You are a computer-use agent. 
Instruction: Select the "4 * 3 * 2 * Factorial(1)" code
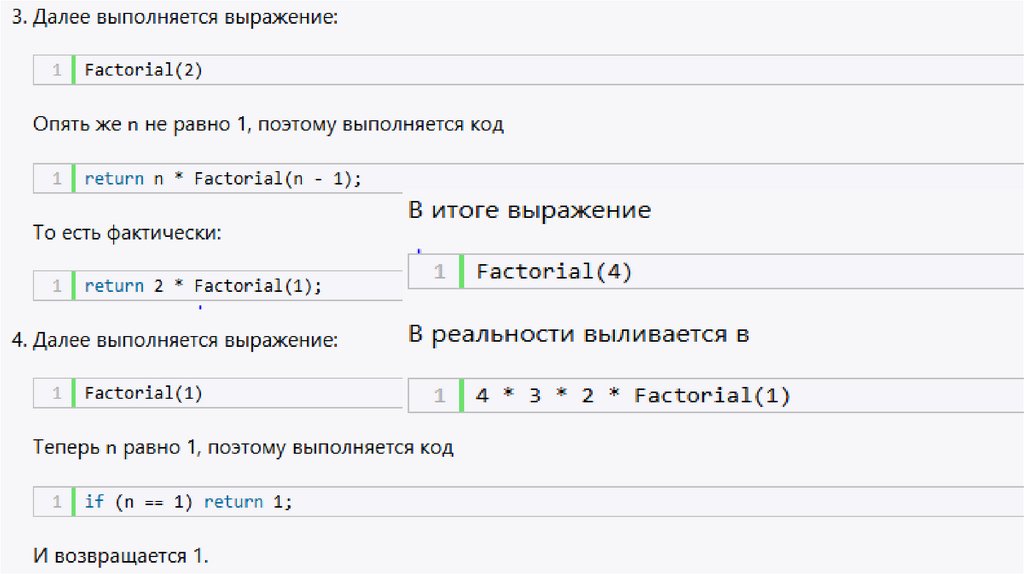point(633,395)
